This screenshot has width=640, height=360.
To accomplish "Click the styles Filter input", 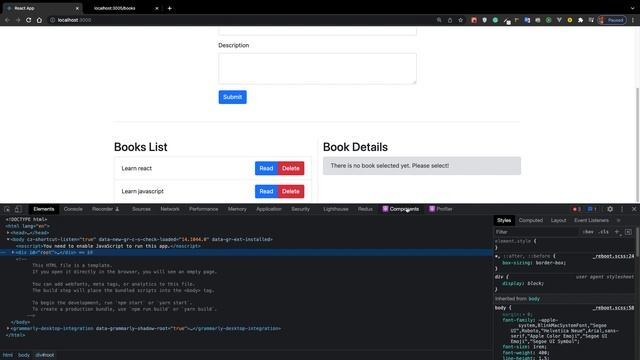I will (x=537, y=232).
